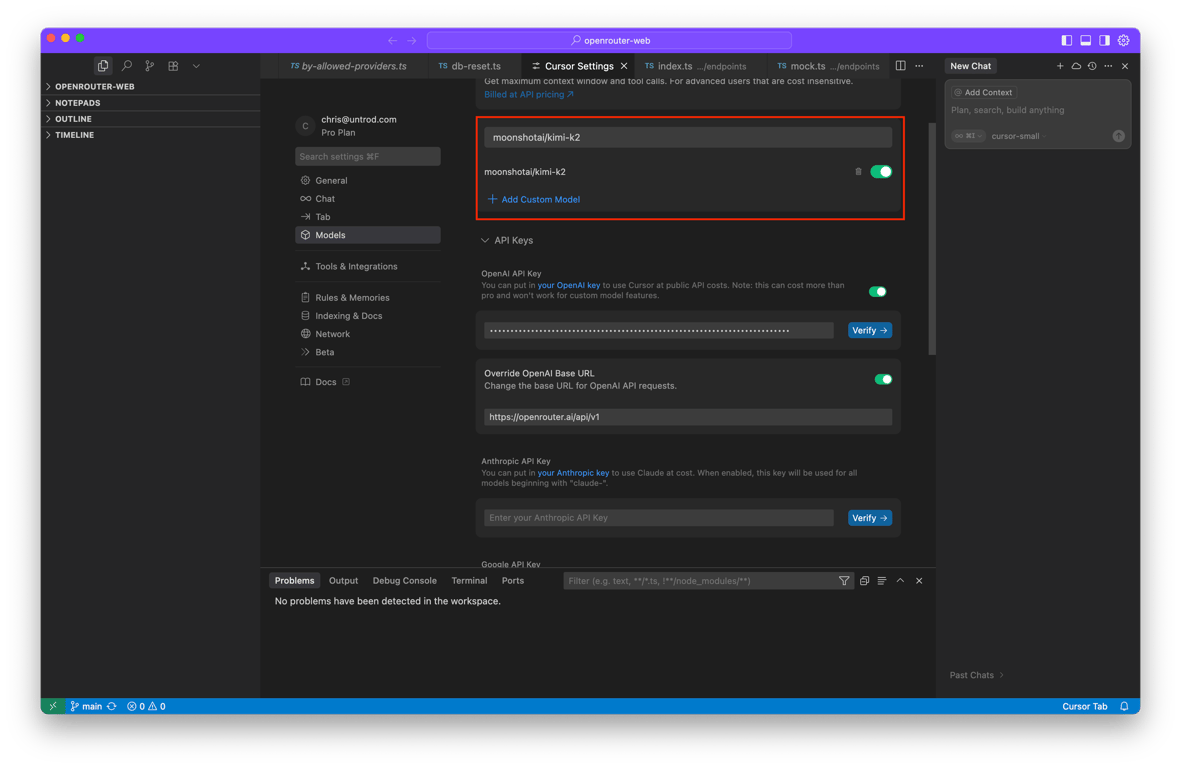Split the editor with the split icon
The height and width of the screenshot is (768, 1181).
900,66
